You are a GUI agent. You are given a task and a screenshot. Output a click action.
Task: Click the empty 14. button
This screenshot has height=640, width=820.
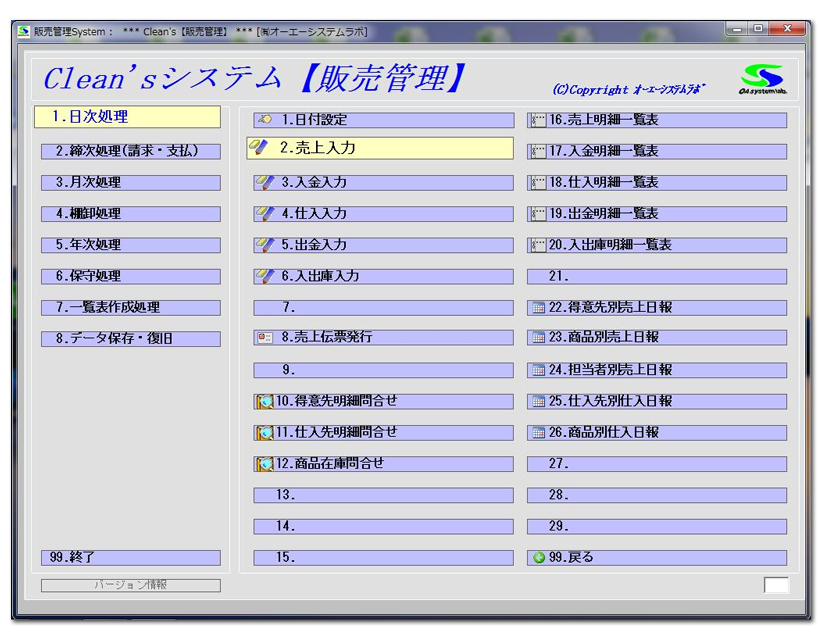pos(383,527)
